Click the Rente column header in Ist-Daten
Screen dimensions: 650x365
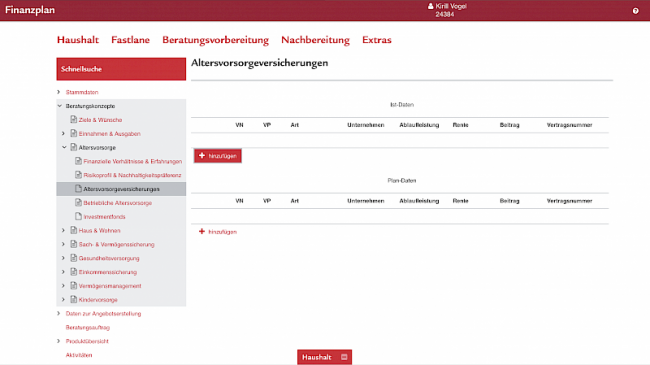coord(460,125)
